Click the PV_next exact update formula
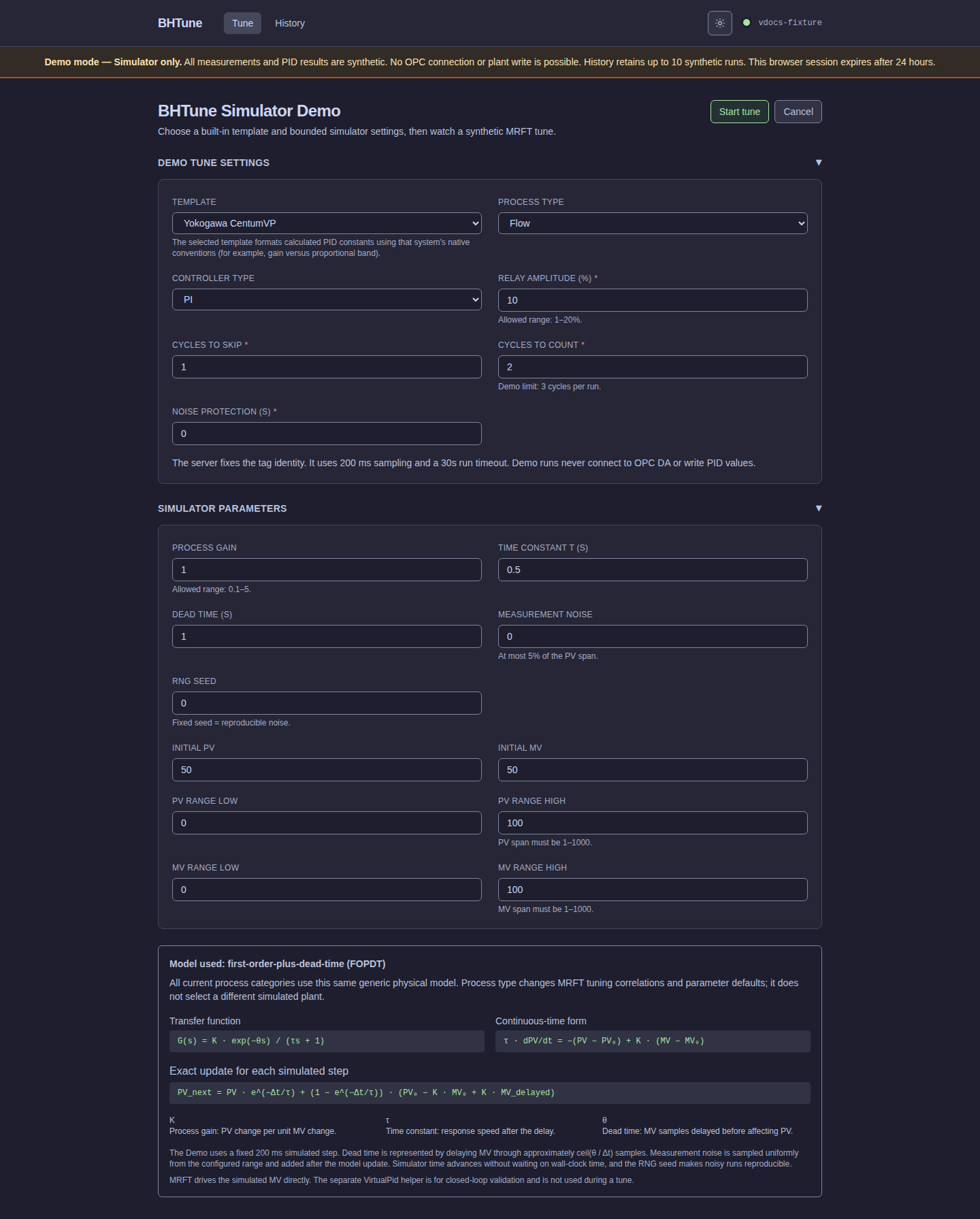The height and width of the screenshot is (1219, 980). [x=490, y=1093]
